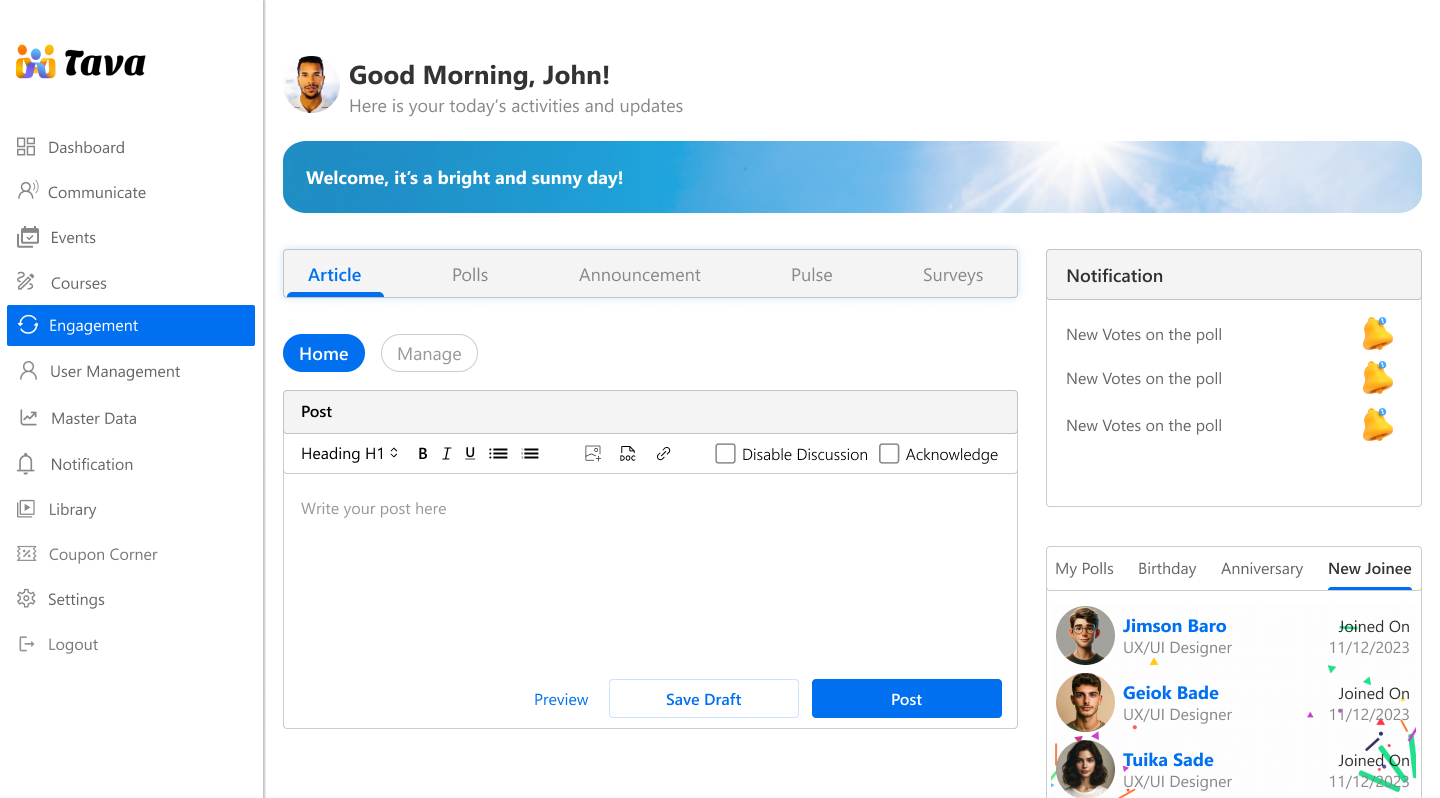Underline text using the U icon

click(470, 454)
